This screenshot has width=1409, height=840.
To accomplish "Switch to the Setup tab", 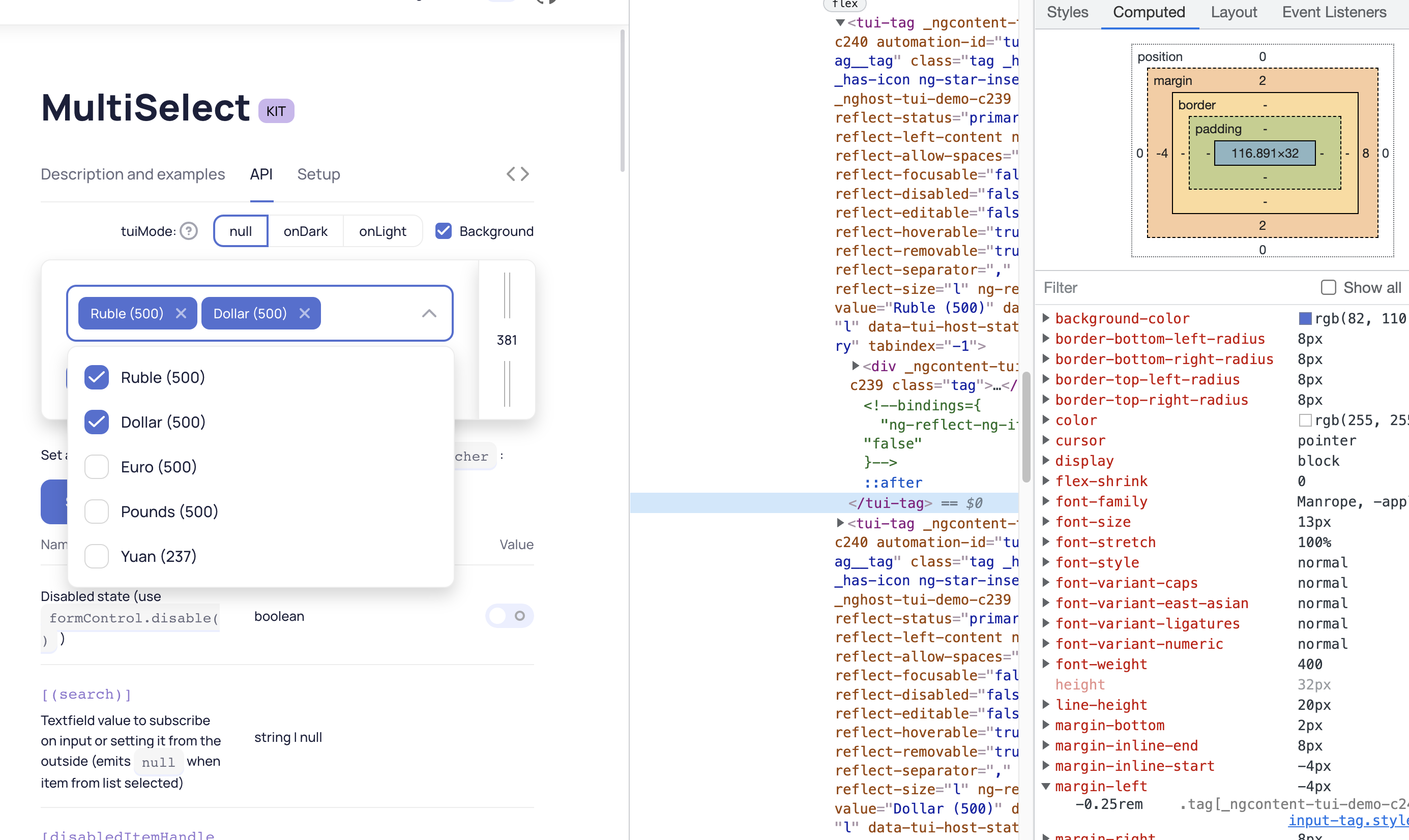I will point(319,174).
